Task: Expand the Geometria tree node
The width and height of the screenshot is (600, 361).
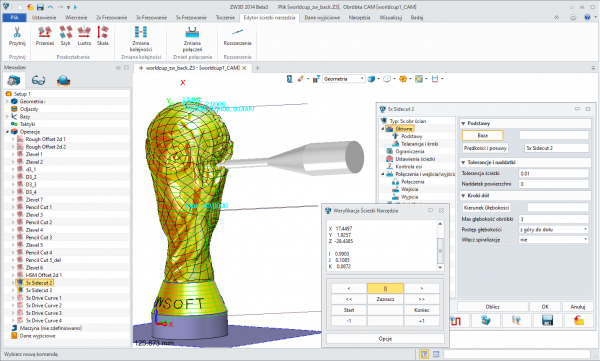Action: pyautogui.click(x=7, y=101)
